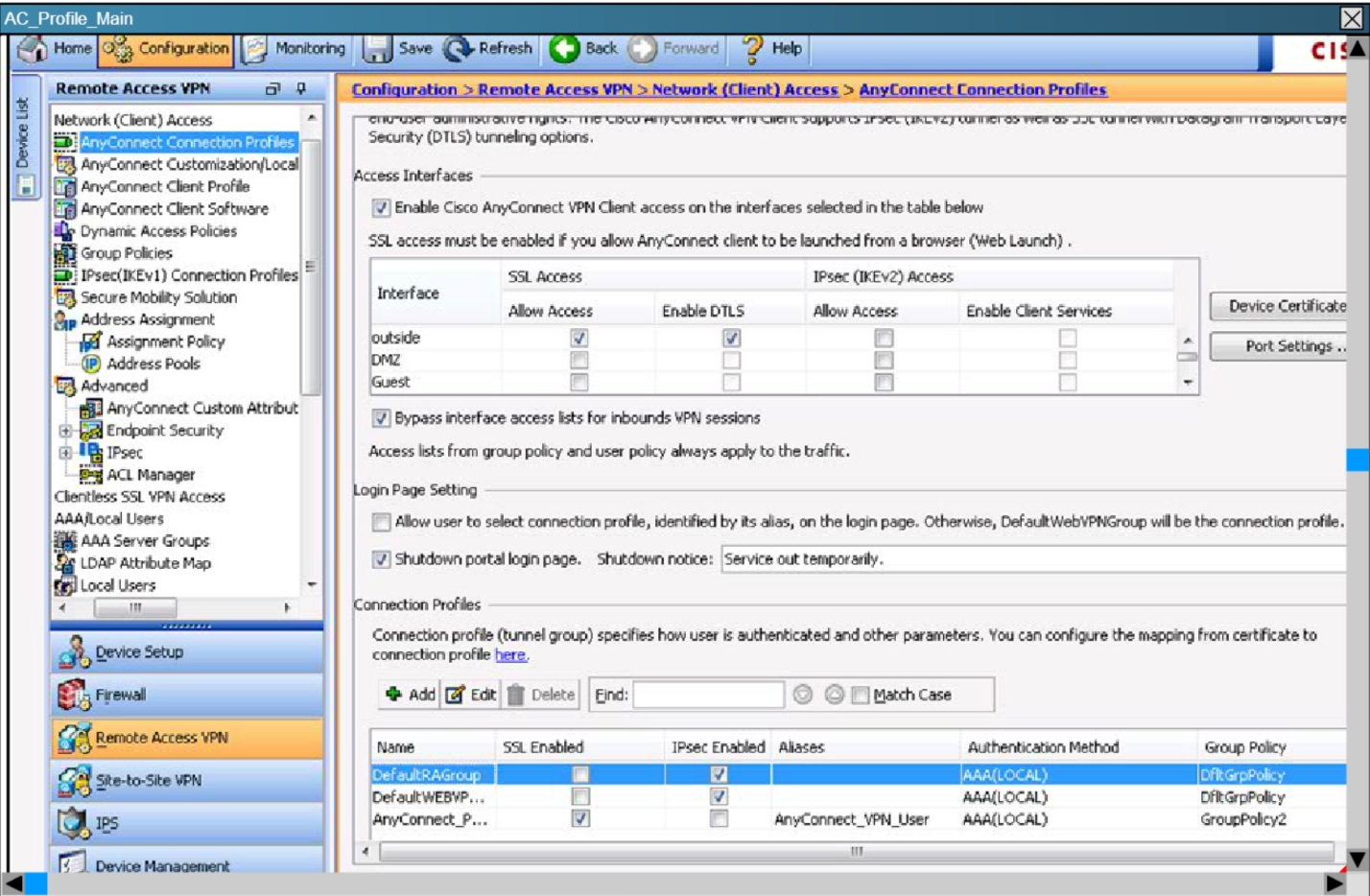
Task: Toggle SSL Allow Access for DMZ interface
Action: click(579, 361)
